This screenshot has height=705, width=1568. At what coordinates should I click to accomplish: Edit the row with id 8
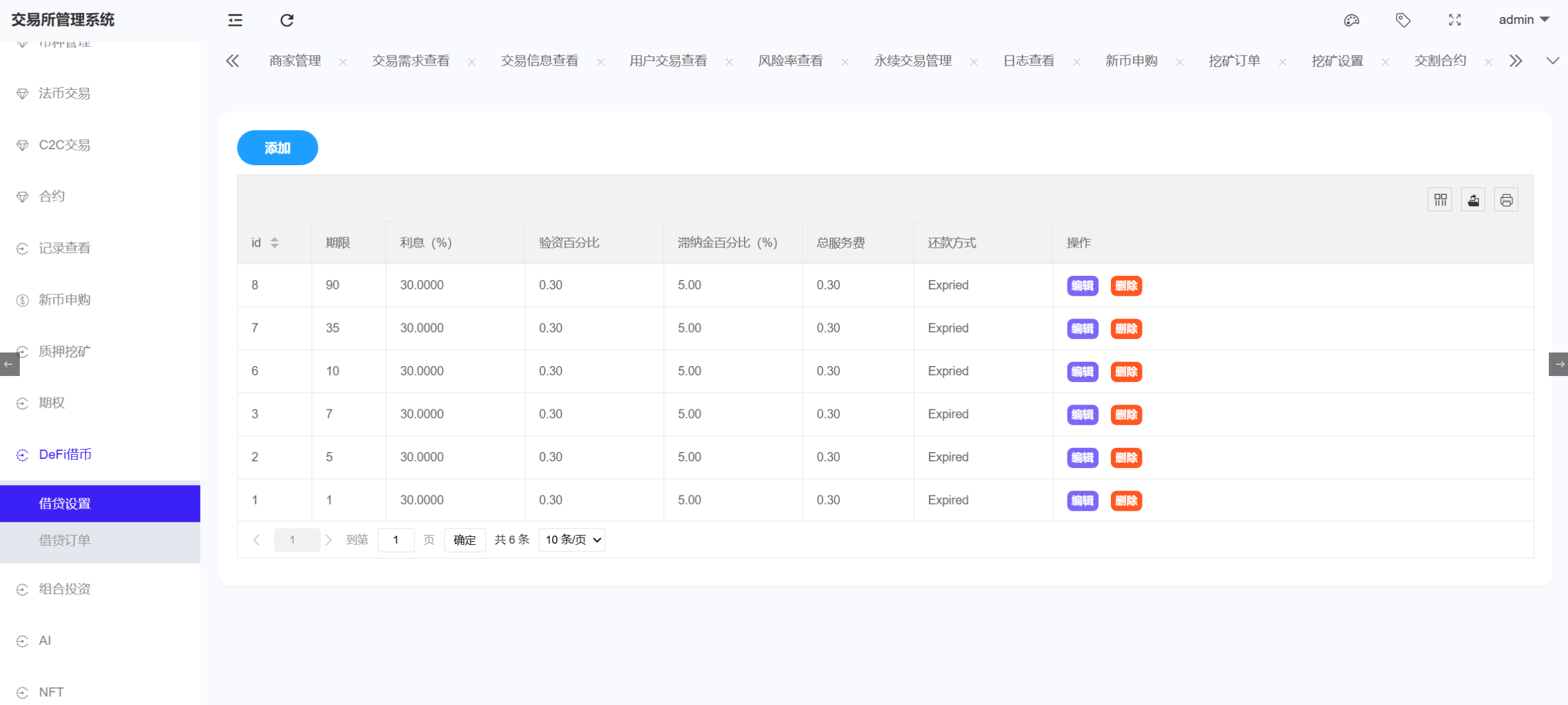(x=1081, y=286)
